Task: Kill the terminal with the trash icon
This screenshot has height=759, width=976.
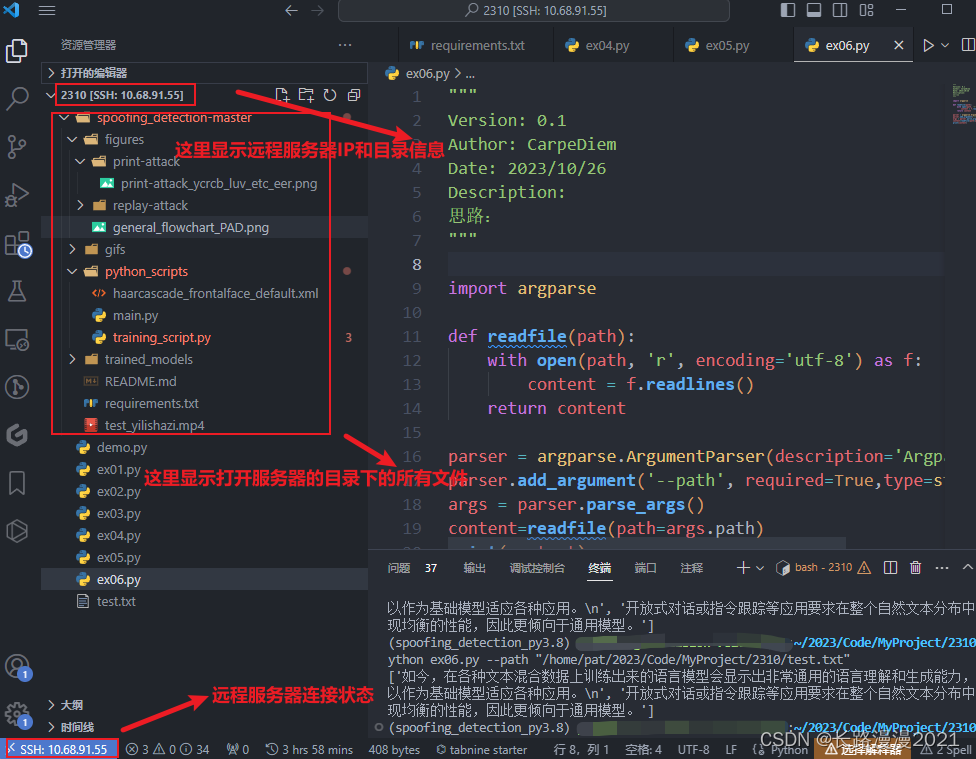Action: pyautogui.click(x=915, y=567)
